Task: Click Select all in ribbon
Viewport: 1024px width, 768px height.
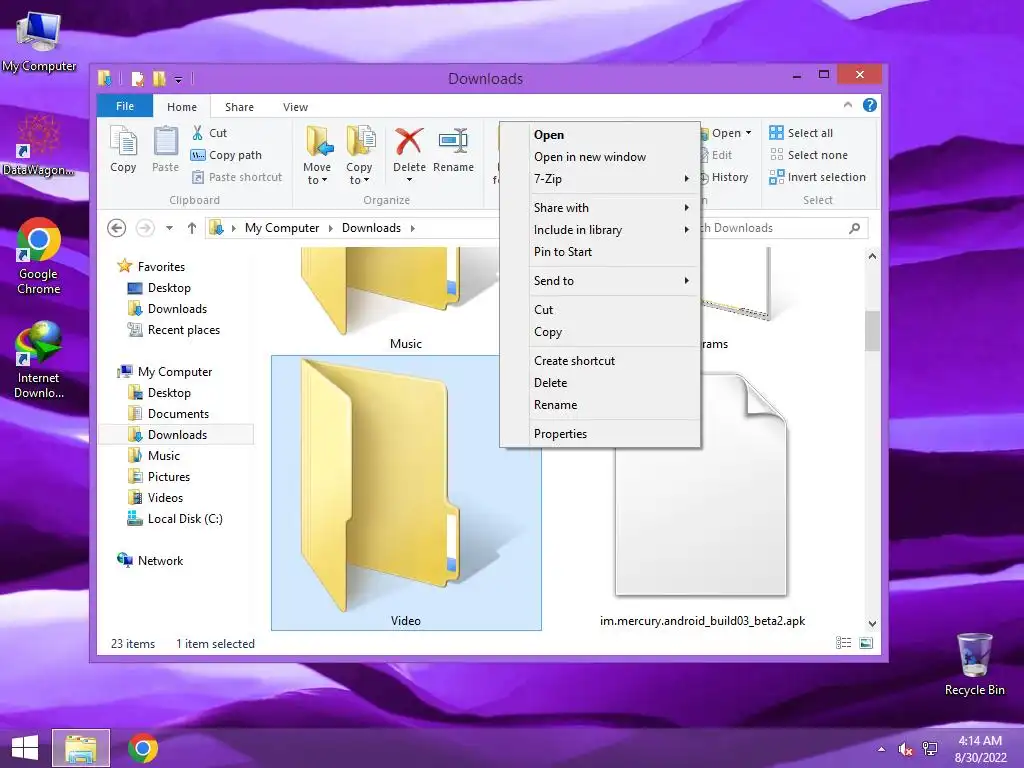Action: (x=801, y=133)
